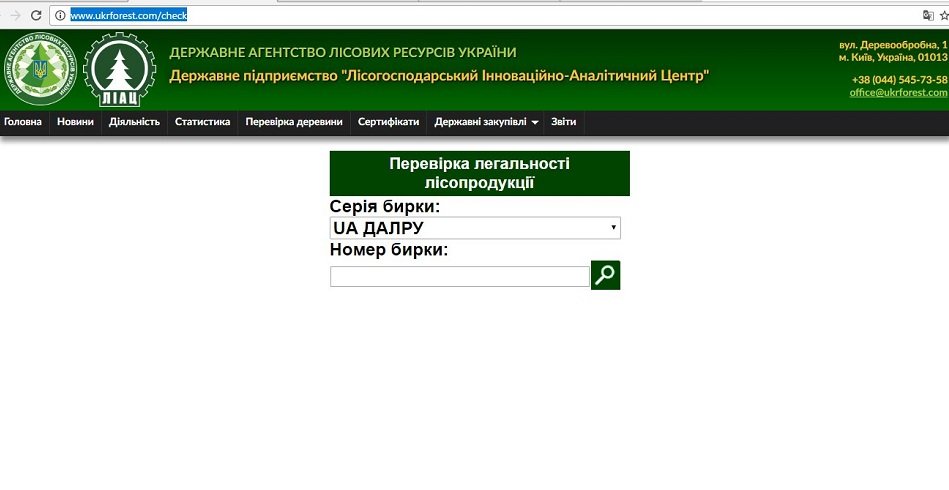Click the State Forest Agency emblem logo
The height and width of the screenshot is (490, 949).
[x=40, y=70]
